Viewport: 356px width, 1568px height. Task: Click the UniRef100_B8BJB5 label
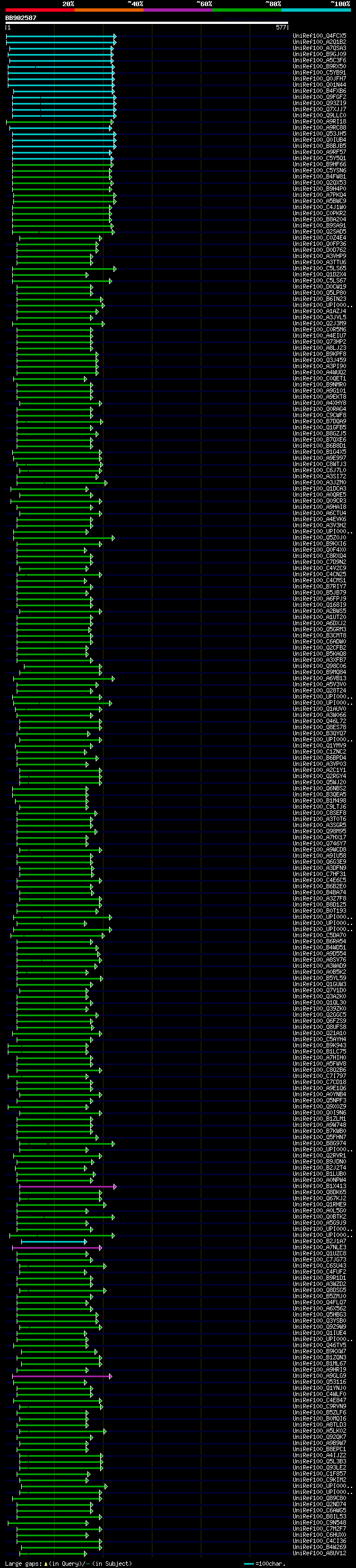pyautogui.click(x=319, y=146)
